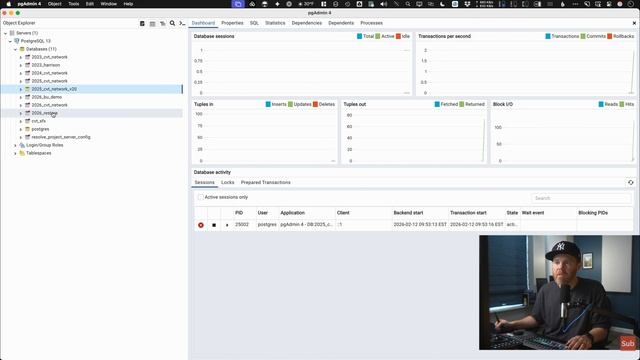The height and width of the screenshot is (360, 640).
Task: Click the 2024_cvt_network database icon
Action: click(x=27, y=73)
